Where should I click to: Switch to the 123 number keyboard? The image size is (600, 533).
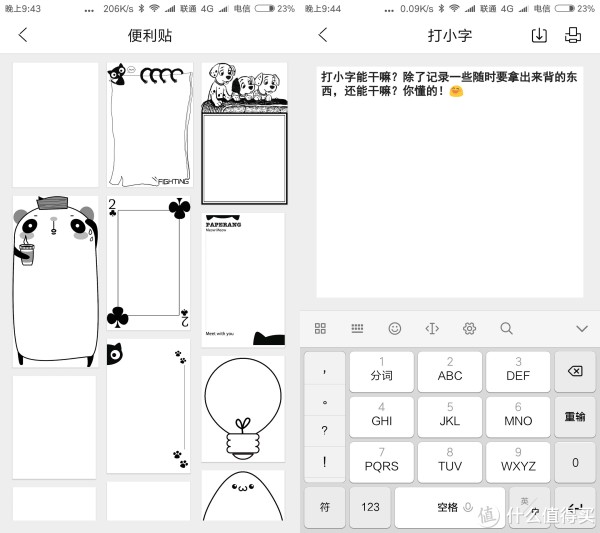370,507
